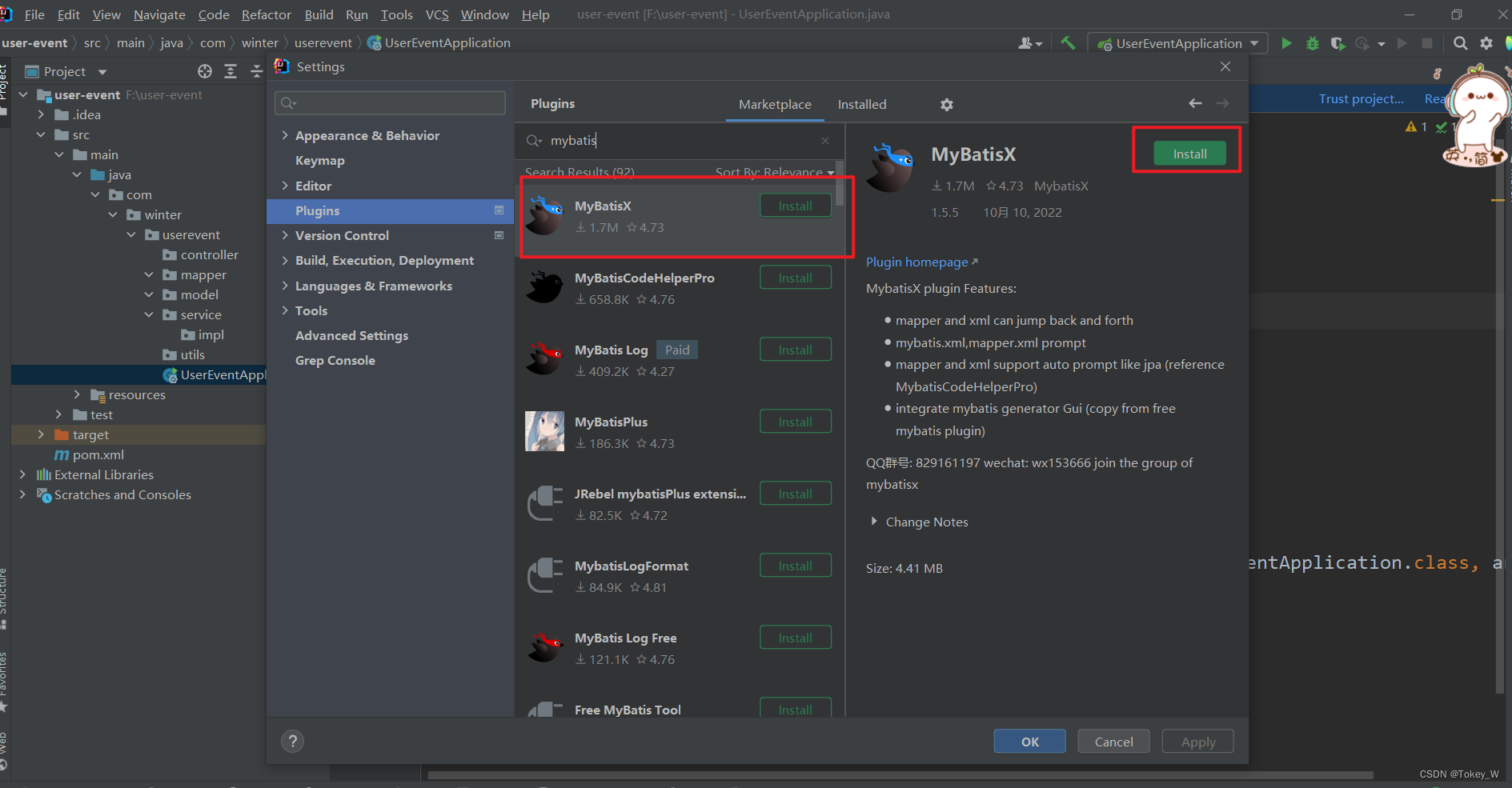Click the pom.xml Maven file icon
This screenshot has width=1512, height=788.
click(62, 455)
